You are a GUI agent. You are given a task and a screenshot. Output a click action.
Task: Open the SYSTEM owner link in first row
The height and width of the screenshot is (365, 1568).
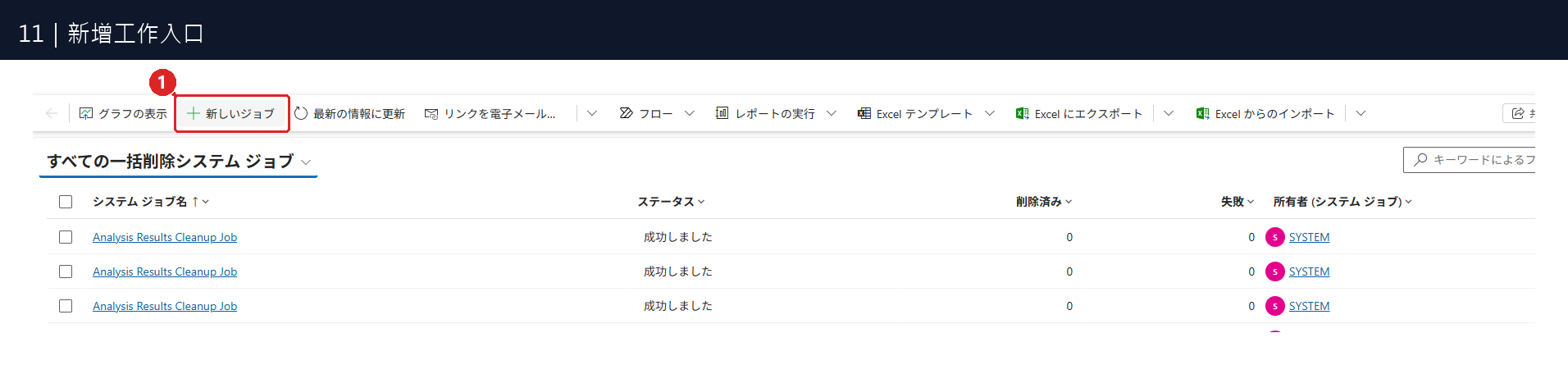(1309, 237)
